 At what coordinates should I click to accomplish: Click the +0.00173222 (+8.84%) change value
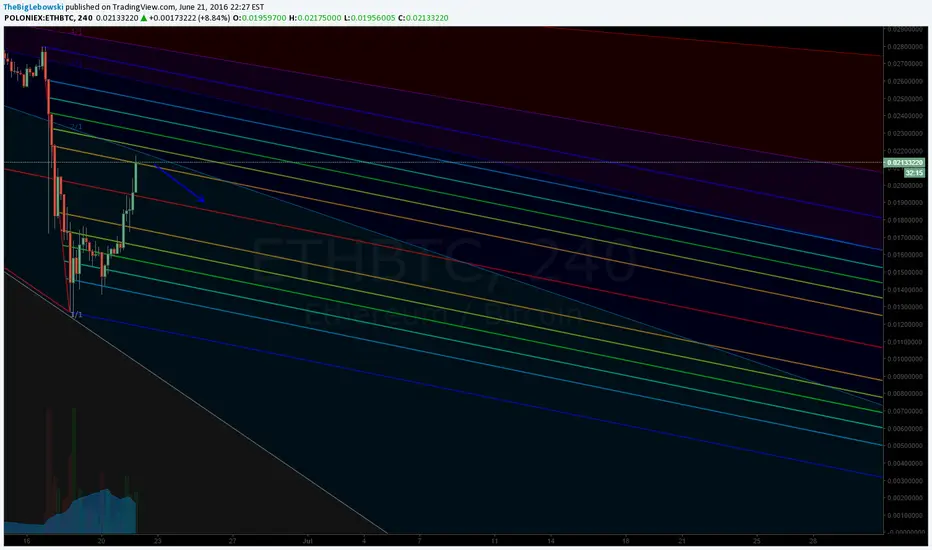(190, 18)
